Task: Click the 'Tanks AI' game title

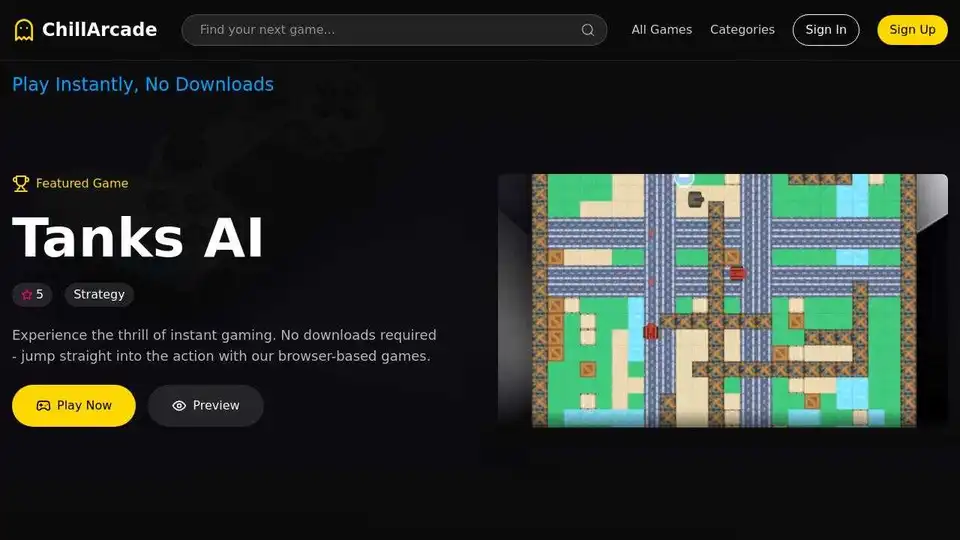Action: click(x=138, y=238)
